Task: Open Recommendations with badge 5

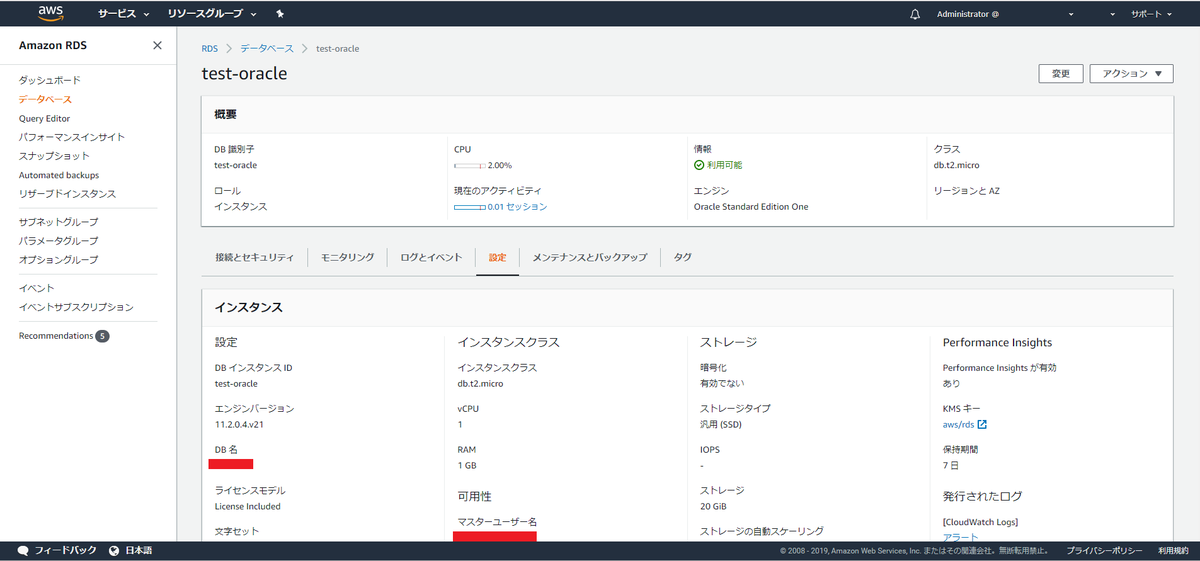Action: [64, 336]
